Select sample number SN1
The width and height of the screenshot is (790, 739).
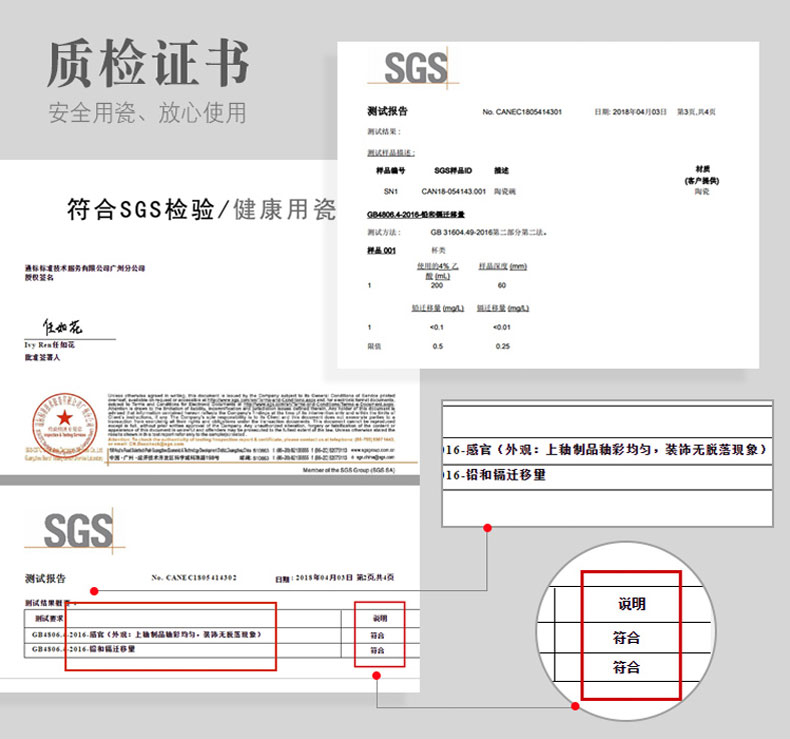390,191
